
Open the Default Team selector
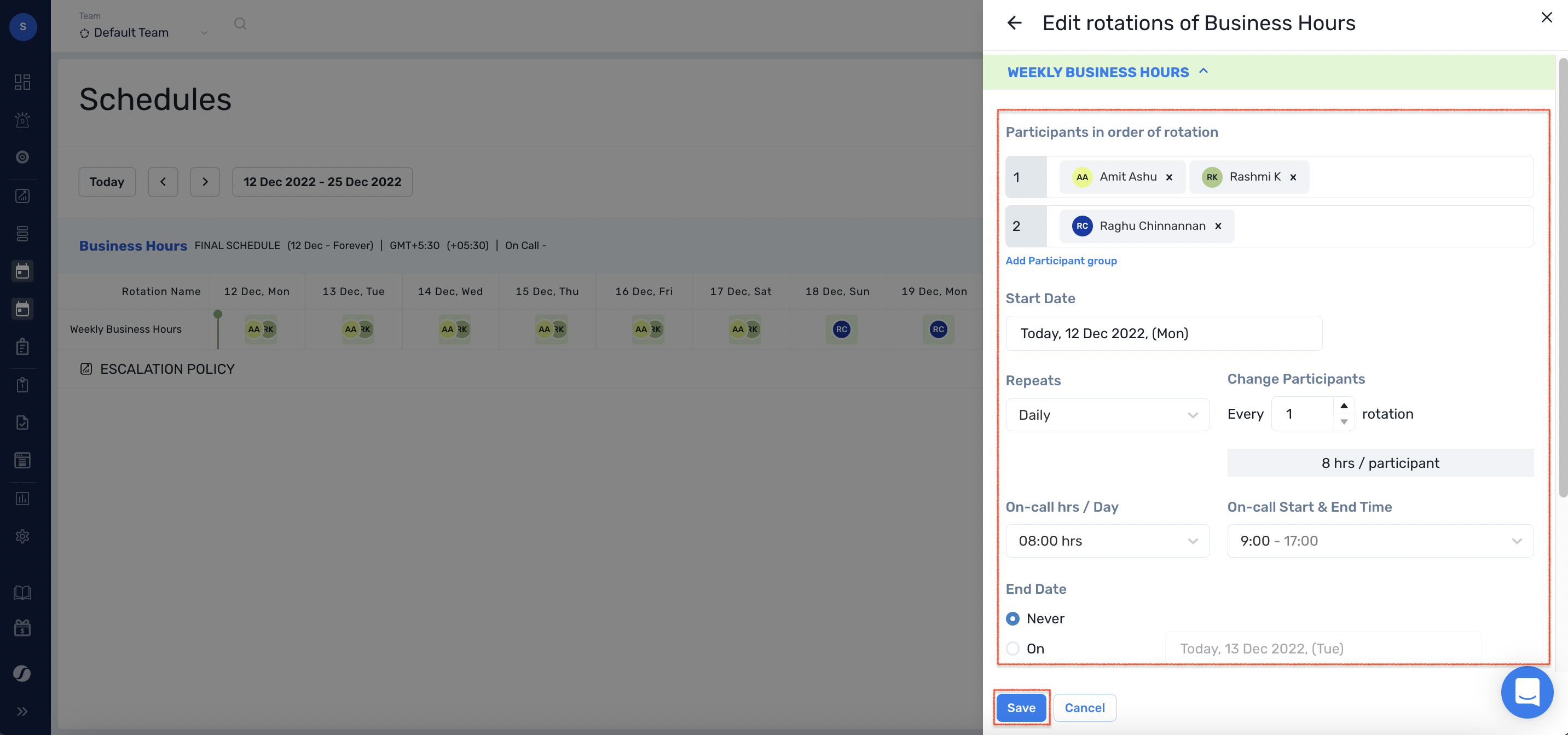(x=143, y=32)
